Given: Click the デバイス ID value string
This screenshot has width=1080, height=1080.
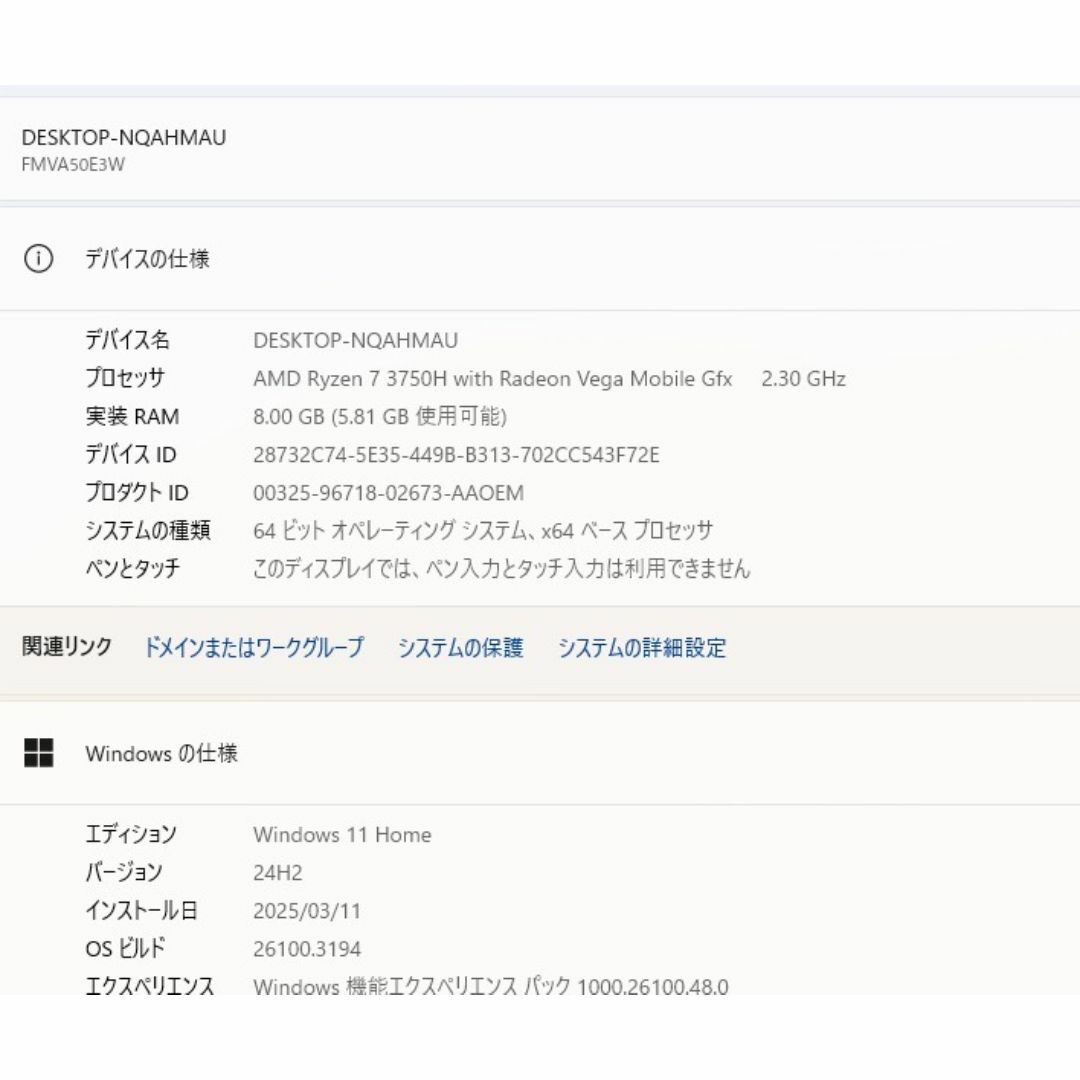Looking at the screenshot, I should pos(456,455).
